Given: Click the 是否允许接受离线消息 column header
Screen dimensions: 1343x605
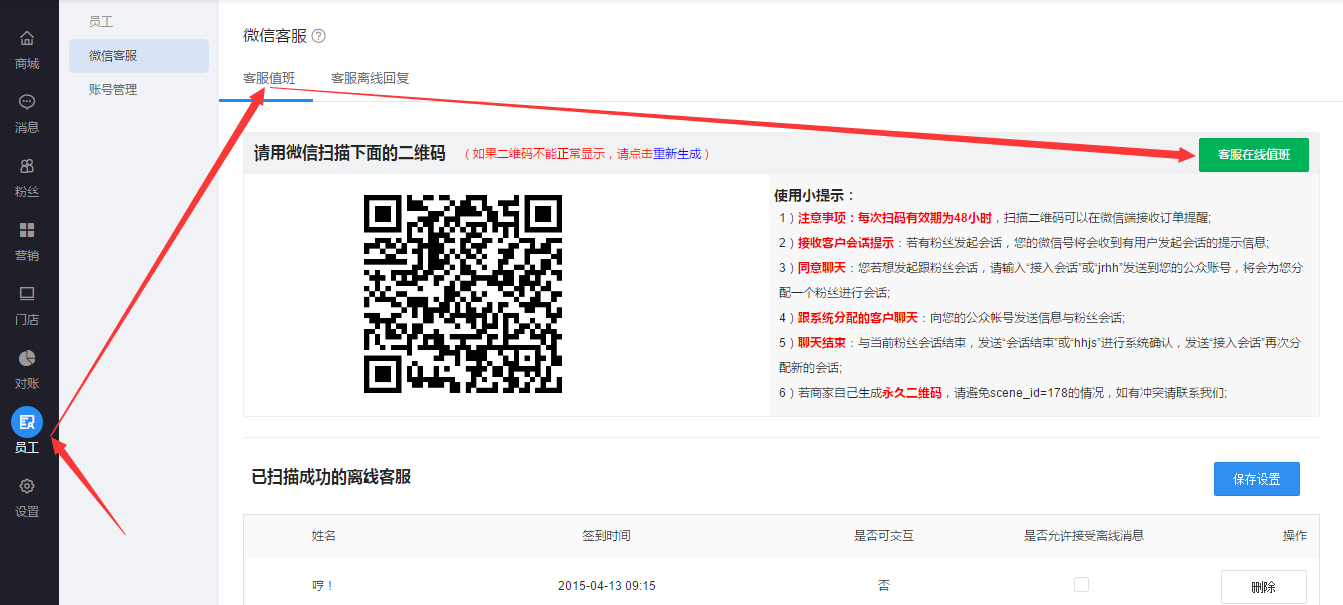Looking at the screenshot, I should pos(1083,536).
